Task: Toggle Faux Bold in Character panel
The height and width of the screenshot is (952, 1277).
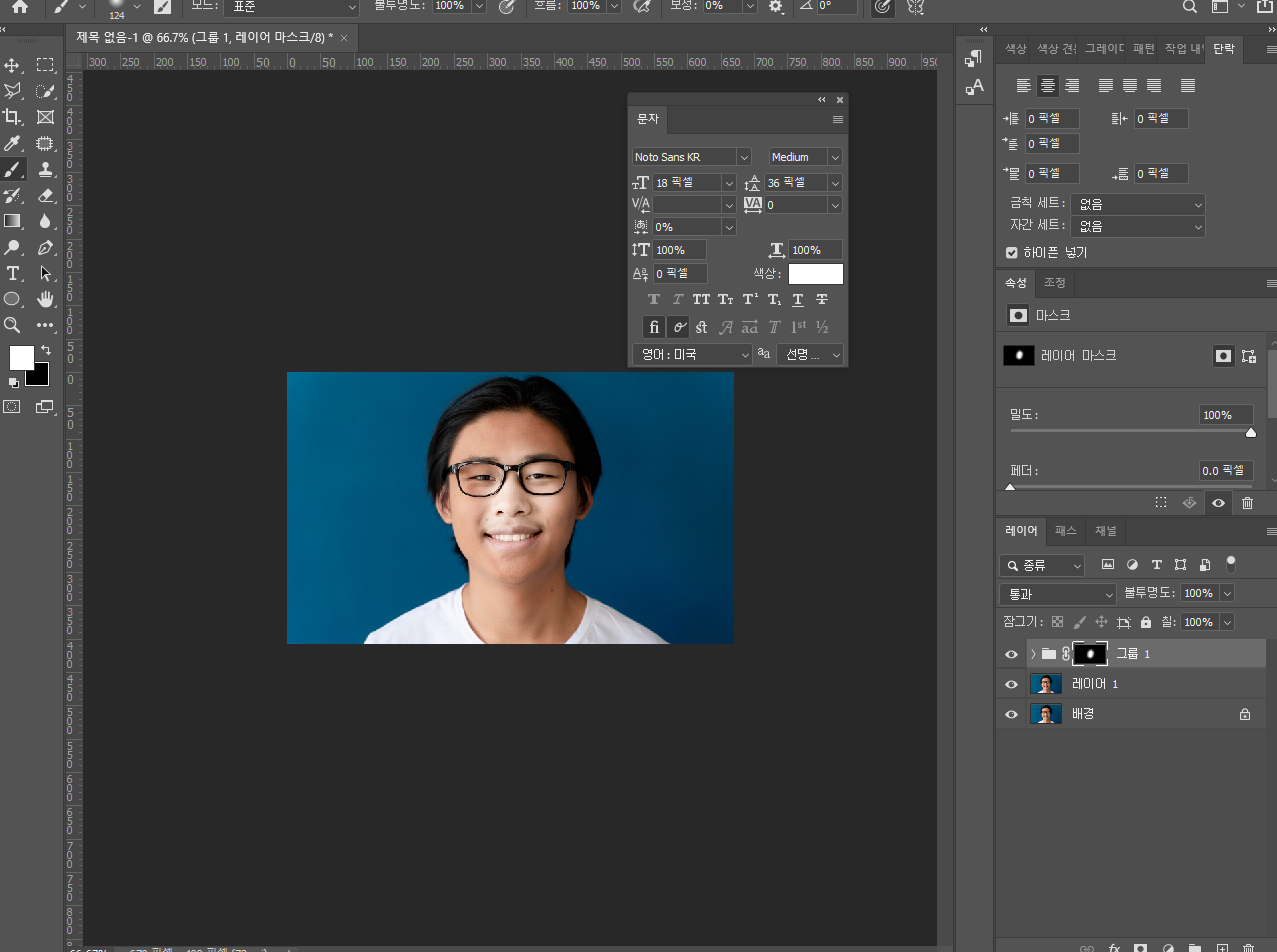Action: pyautogui.click(x=654, y=299)
